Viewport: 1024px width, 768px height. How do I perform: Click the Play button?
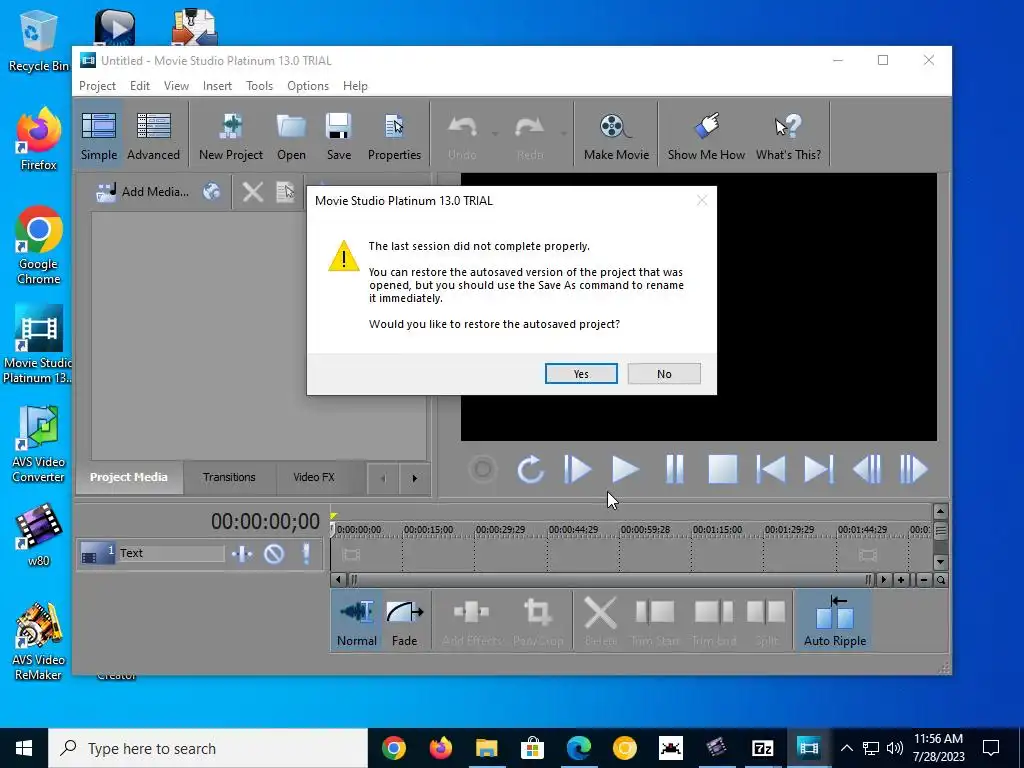click(626, 469)
